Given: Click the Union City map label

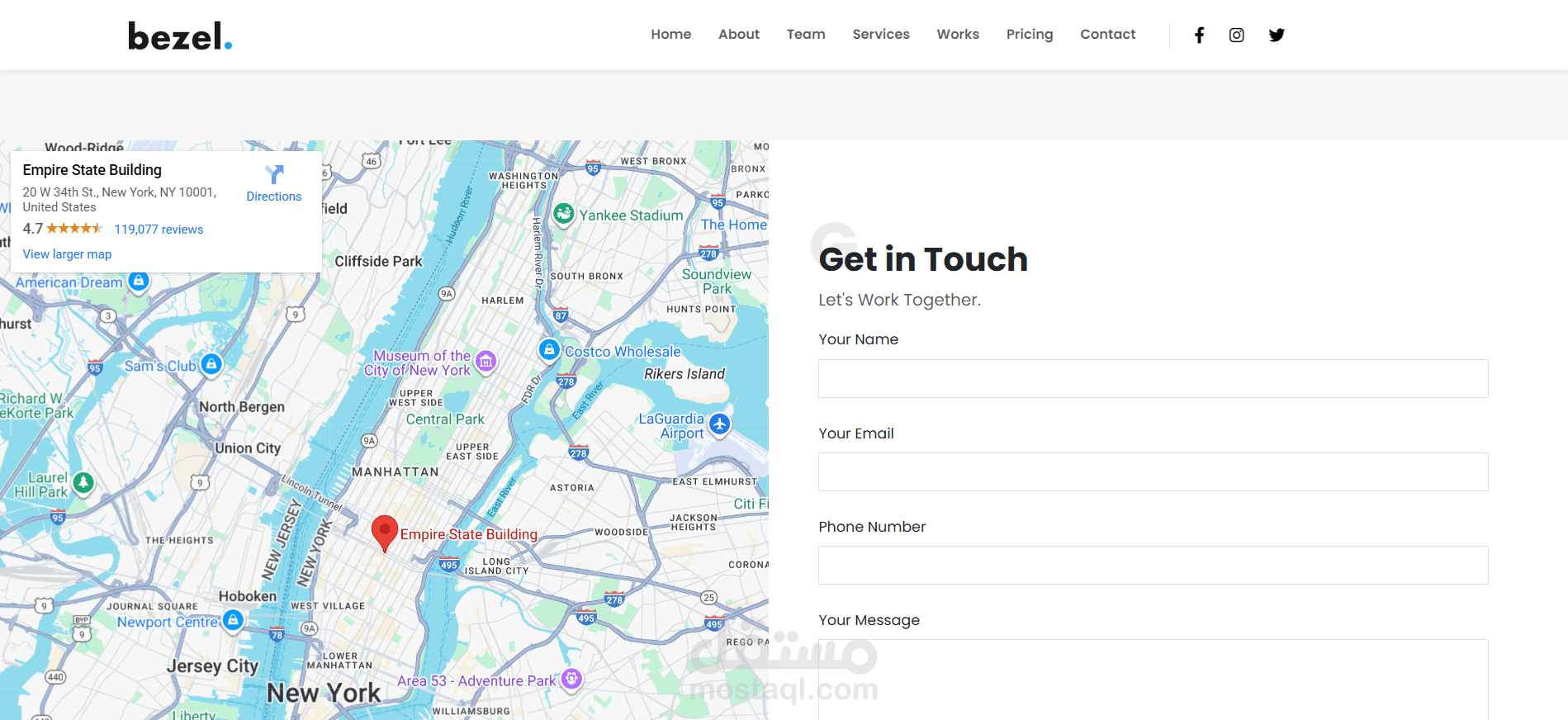Looking at the screenshot, I should (248, 448).
